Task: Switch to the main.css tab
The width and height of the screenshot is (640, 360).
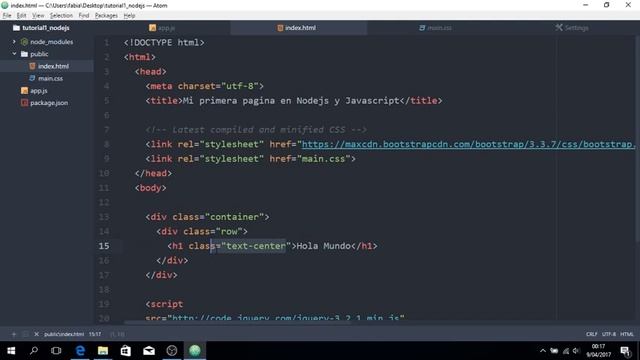Action: point(435,28)
